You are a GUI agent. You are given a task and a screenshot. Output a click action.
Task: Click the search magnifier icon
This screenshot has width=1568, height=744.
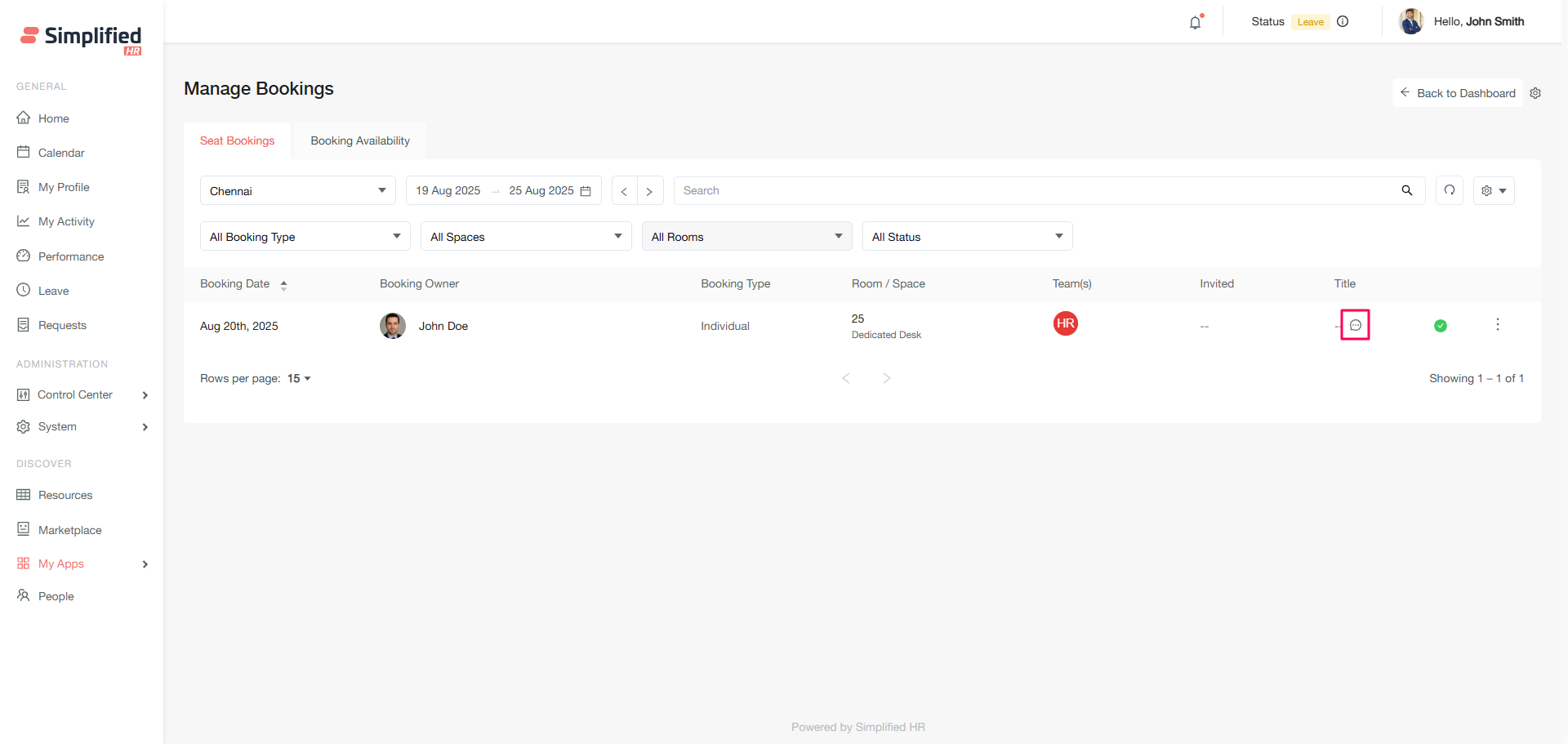coord(1406,190)
